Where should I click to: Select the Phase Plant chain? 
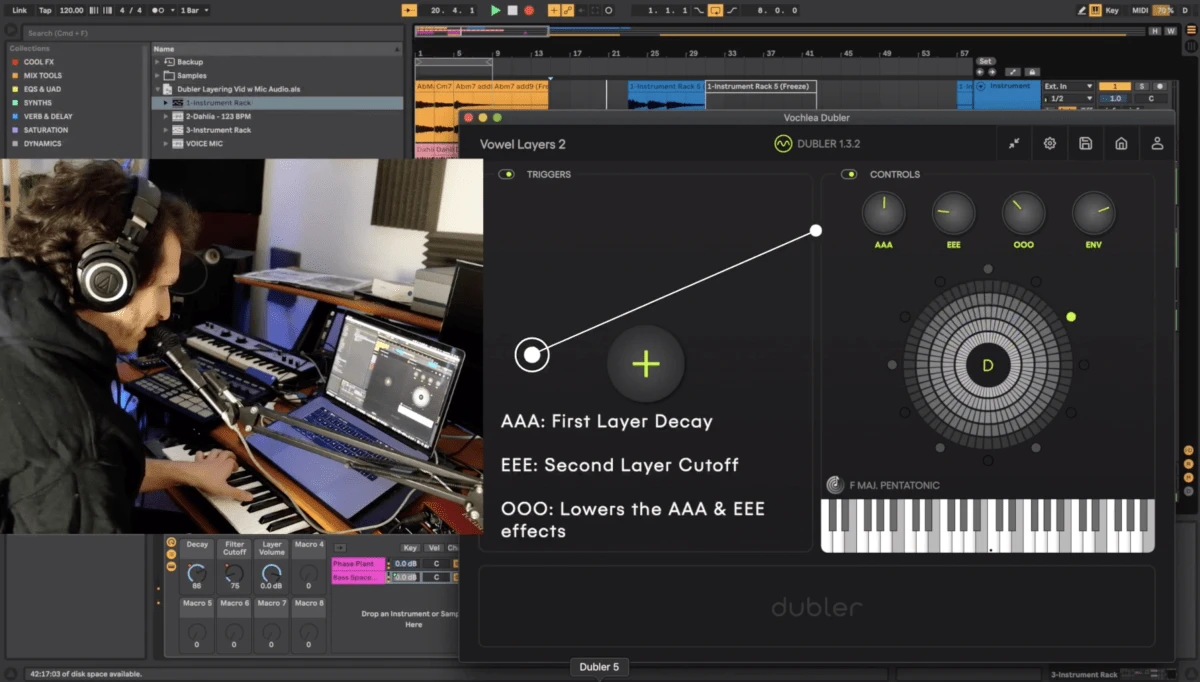click(x=358, y=564)
